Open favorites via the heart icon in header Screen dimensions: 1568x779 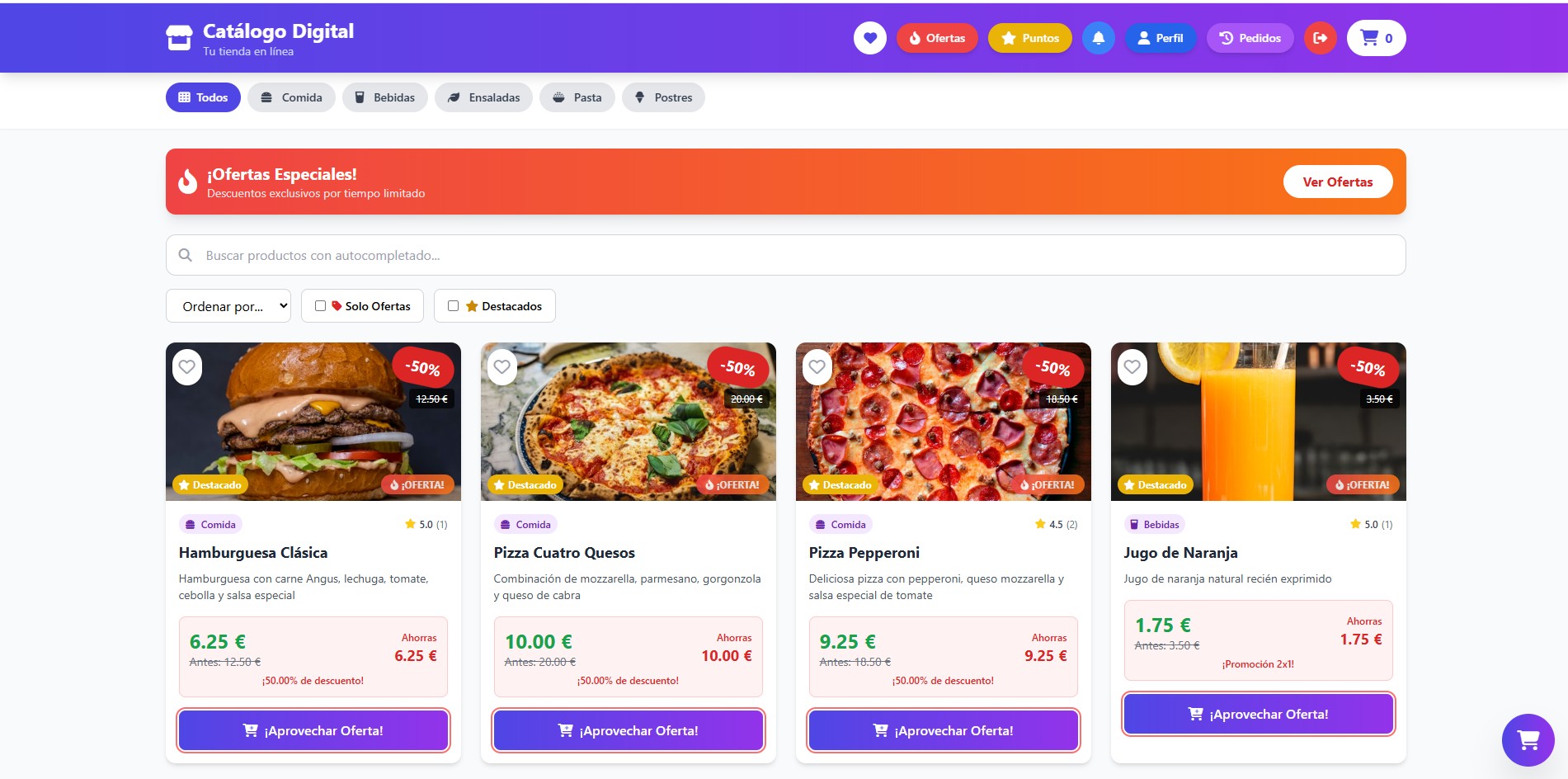[870, 37]
